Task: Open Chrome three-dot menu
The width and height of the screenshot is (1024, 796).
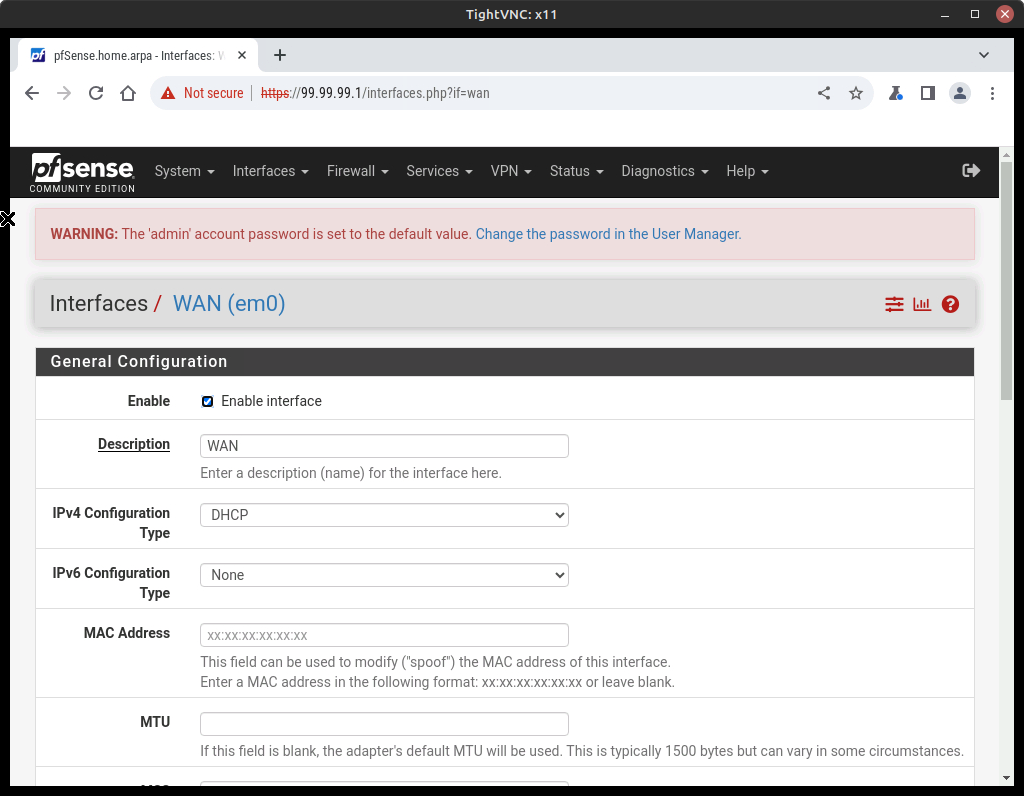Action: tap(992, 93)
